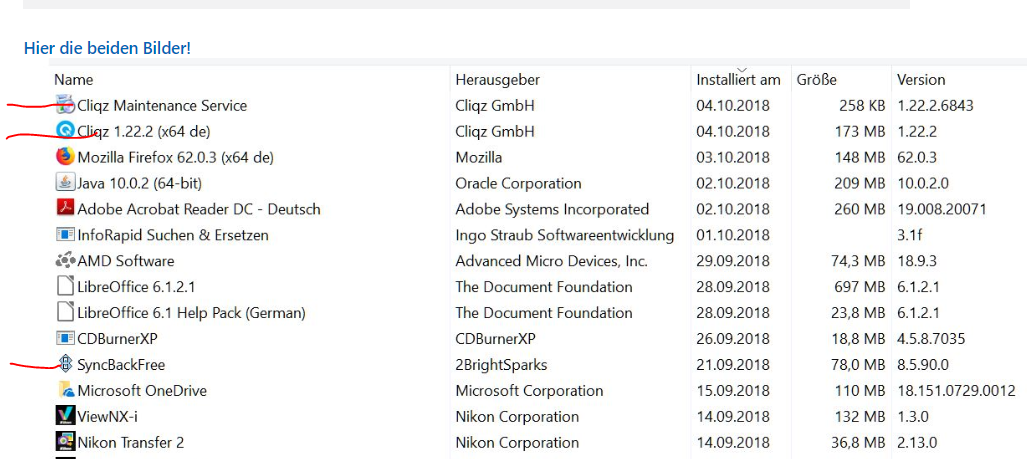Click version 1.22.2.6843
This screenshot has height=459, width=1027.
click(935, 105)
